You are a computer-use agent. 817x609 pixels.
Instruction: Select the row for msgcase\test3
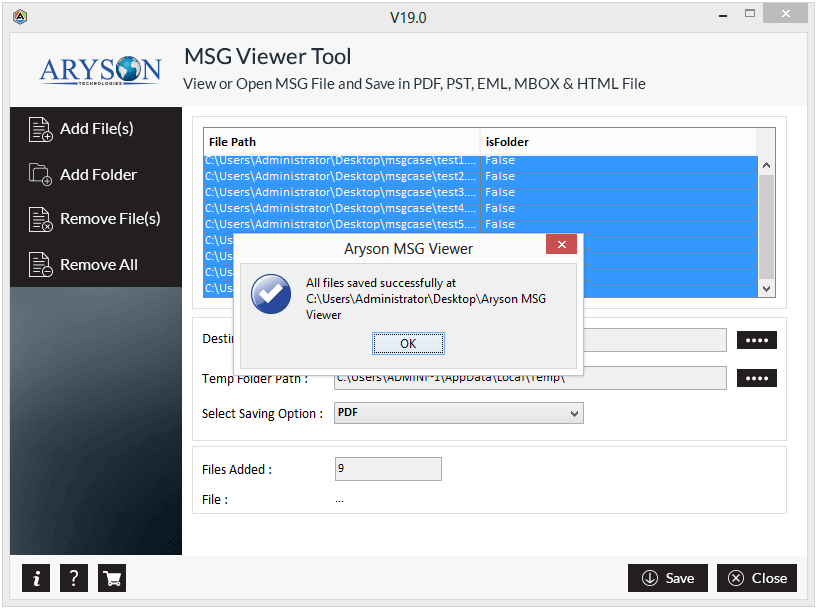[x=480, y=193]
